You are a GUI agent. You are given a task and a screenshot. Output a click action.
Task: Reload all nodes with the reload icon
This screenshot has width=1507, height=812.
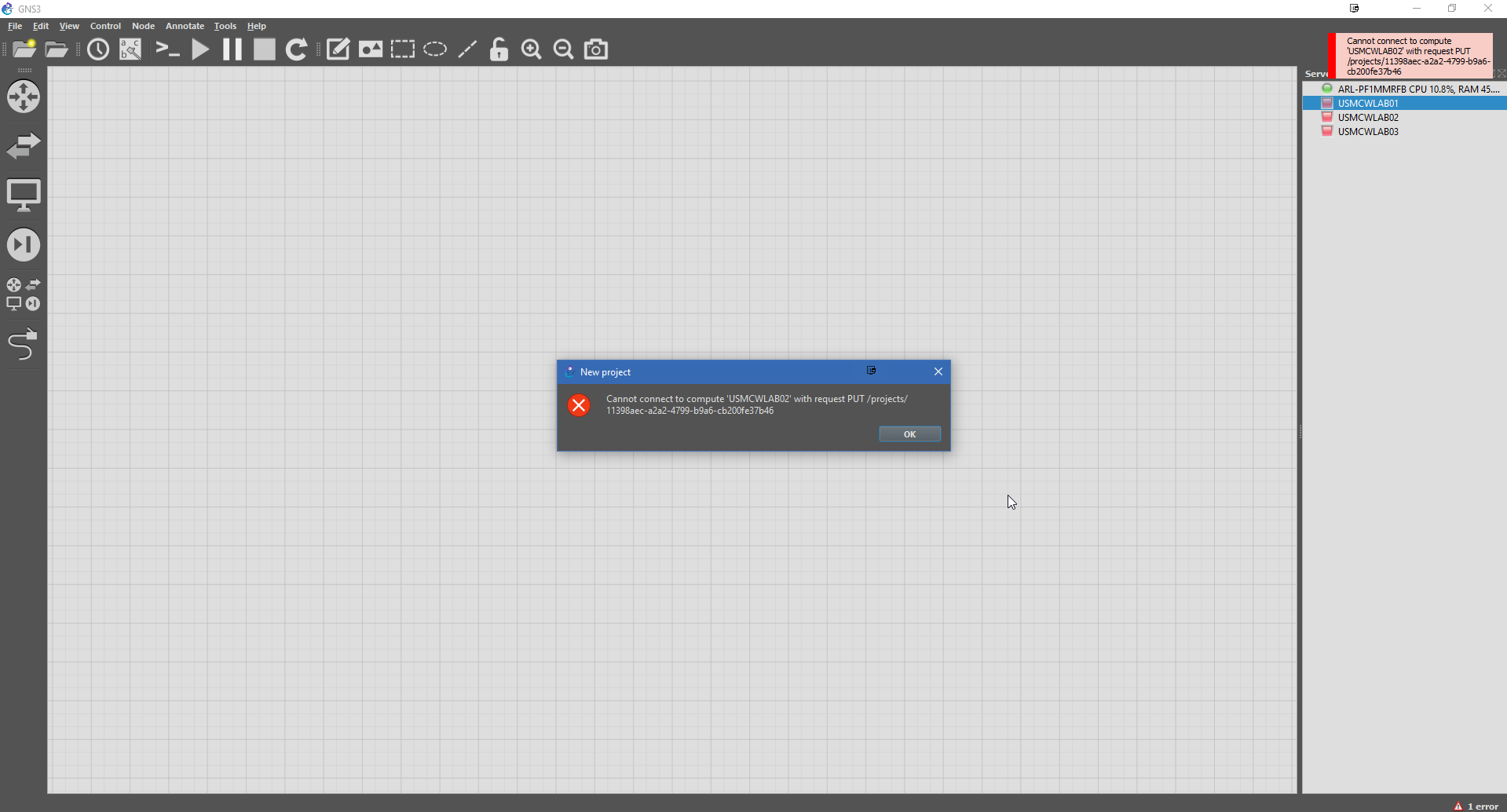click(x=296, y=49)
